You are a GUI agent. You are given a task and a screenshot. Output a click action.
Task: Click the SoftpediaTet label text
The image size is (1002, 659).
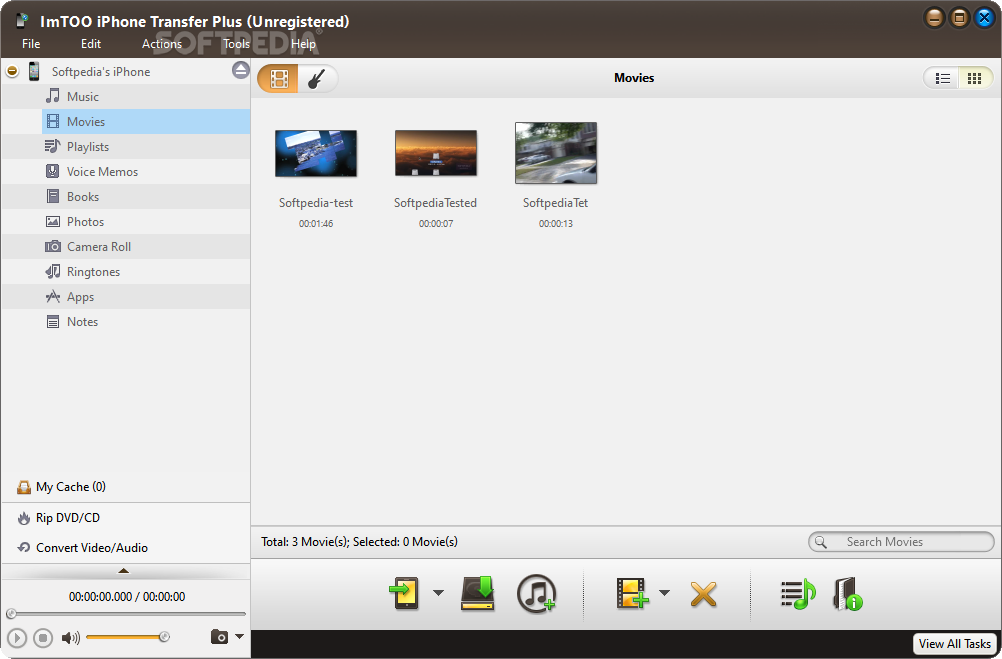point(555,203)
